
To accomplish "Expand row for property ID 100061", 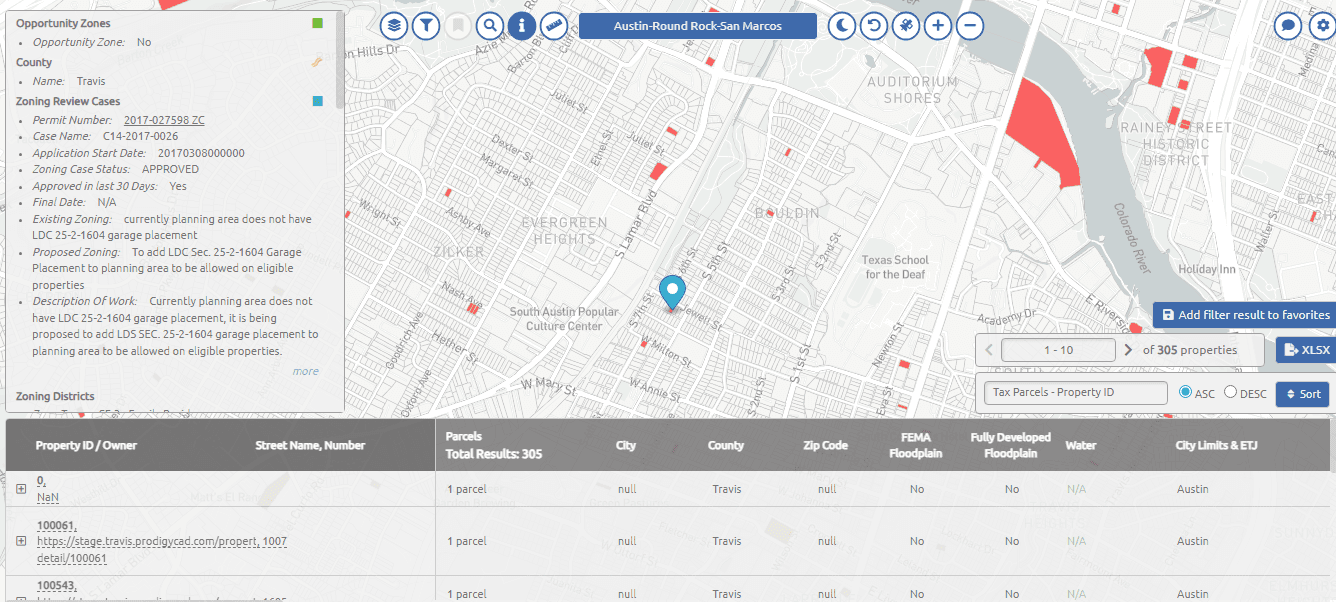I will (x=21, y=540).
